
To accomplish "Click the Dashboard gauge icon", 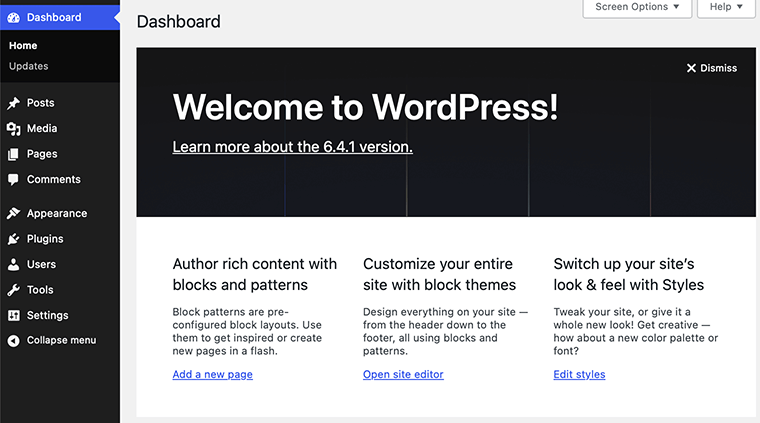I will tap(14, 17).
